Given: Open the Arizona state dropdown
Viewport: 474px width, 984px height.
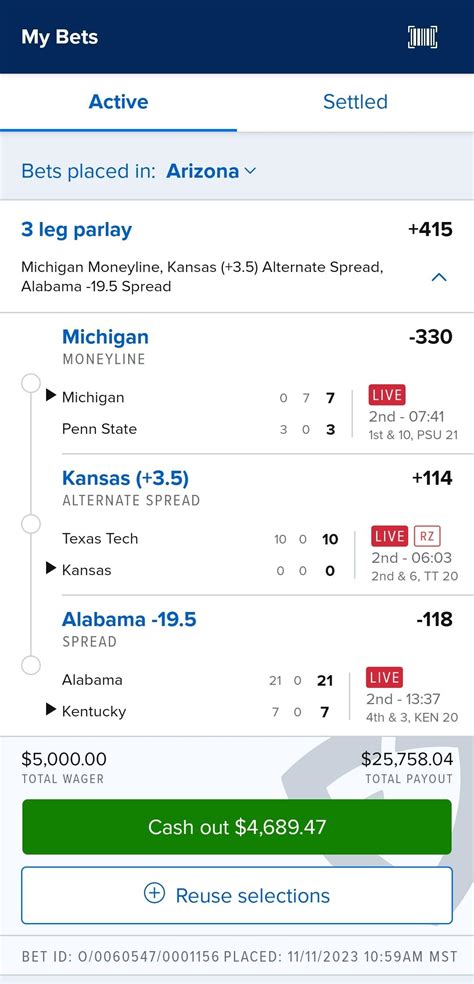Looking at the screenshot, I should tap(211, 171).
